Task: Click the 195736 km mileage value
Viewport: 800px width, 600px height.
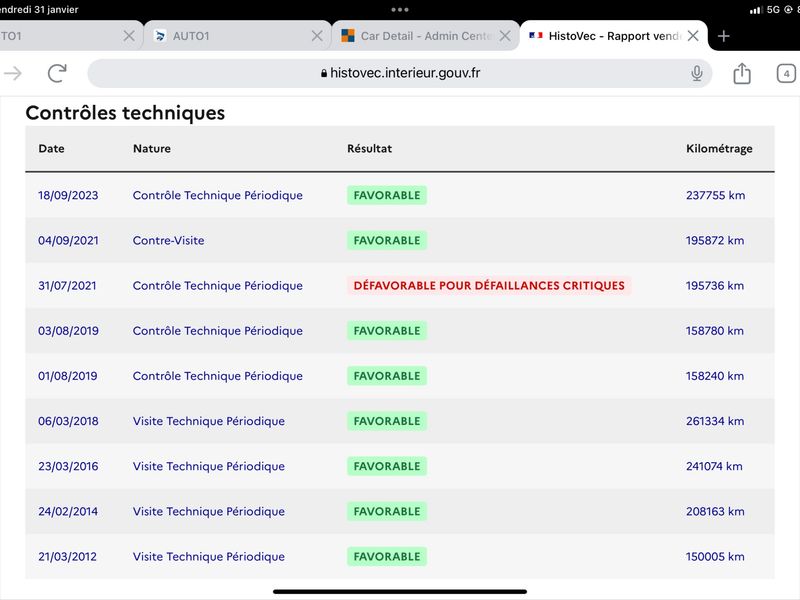Action: tap(715, 285)
